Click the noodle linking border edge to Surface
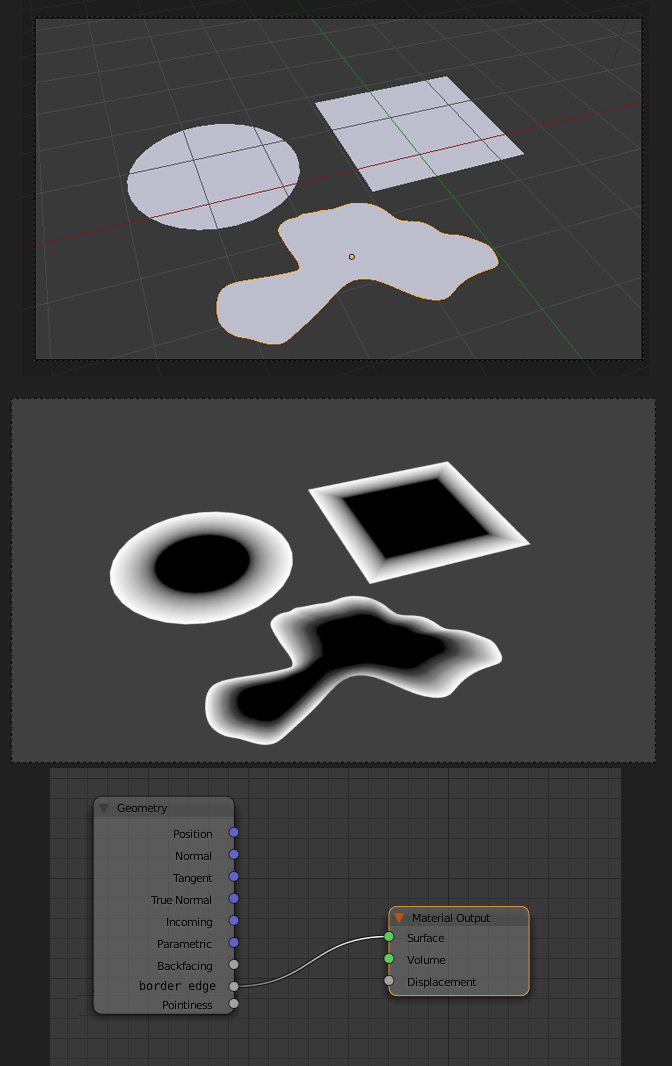Viewport: 672px width, 1066px height. pyautogui.click(x=311, y=961)
